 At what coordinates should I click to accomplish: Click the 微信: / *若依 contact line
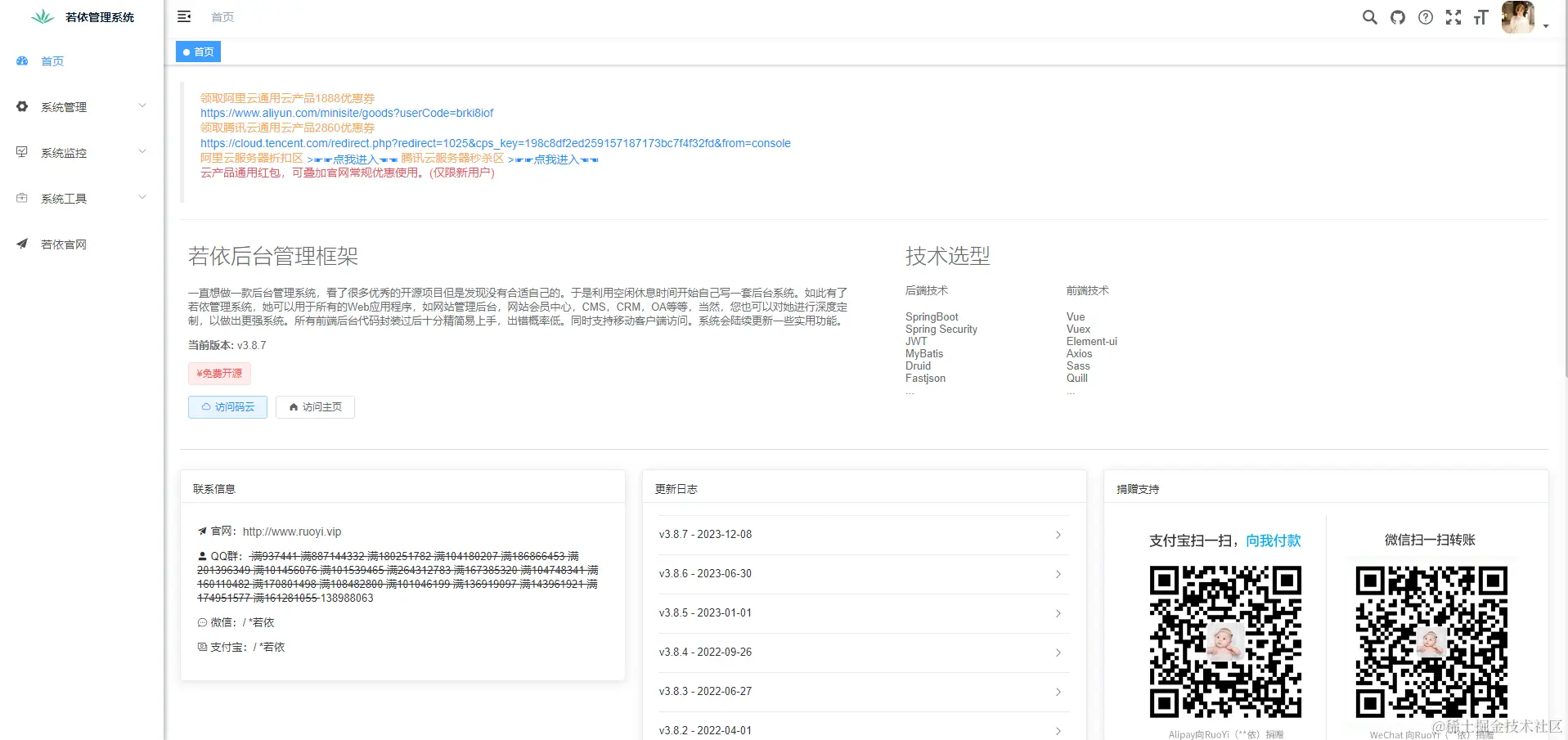click(x=236, y=622)
